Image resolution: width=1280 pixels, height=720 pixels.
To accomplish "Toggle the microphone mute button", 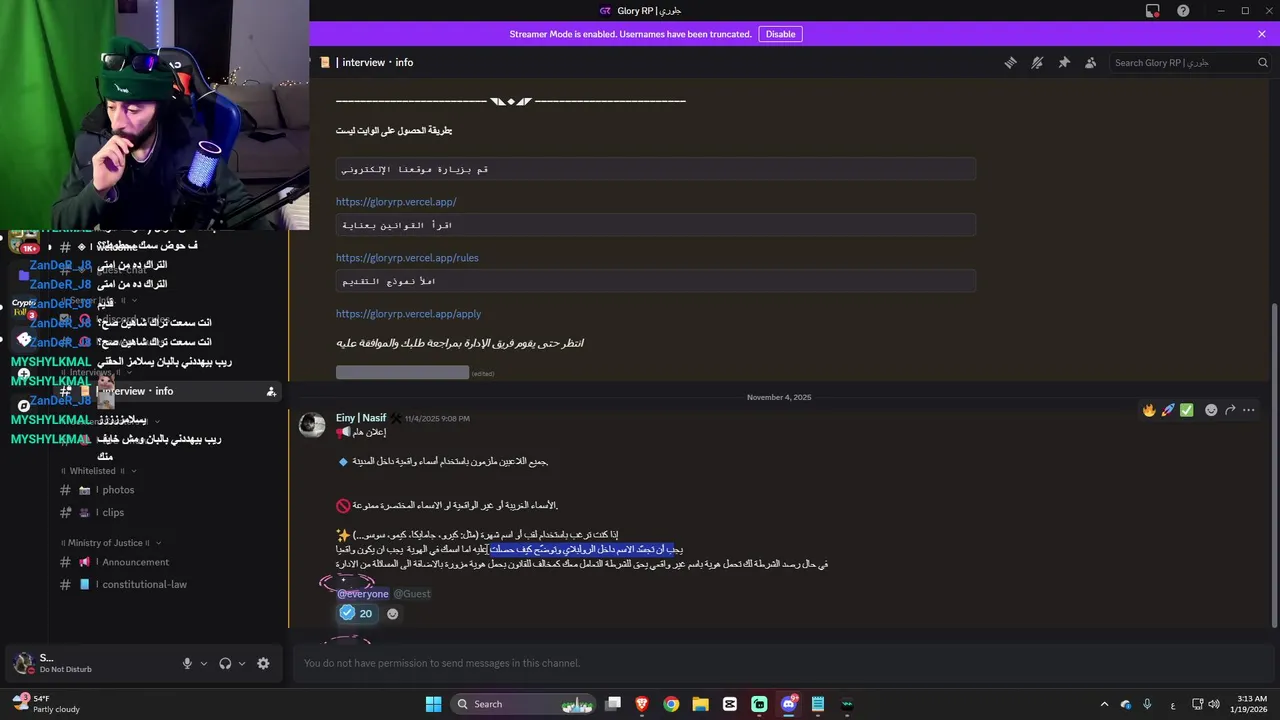I will pyautogui.click(x=187, y=663).
